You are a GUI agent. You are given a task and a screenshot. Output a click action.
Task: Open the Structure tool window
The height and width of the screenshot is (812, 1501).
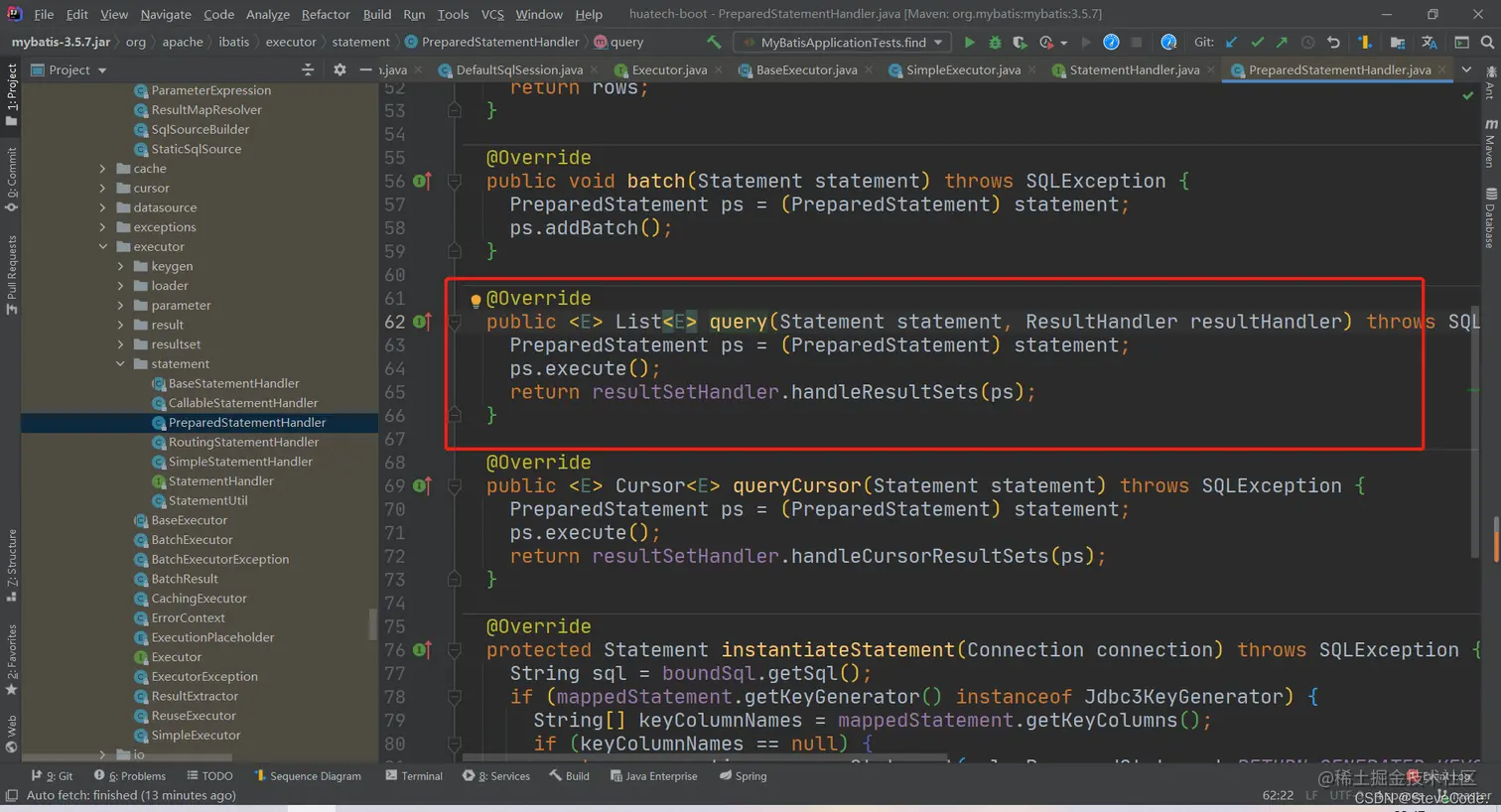[12, 565]
